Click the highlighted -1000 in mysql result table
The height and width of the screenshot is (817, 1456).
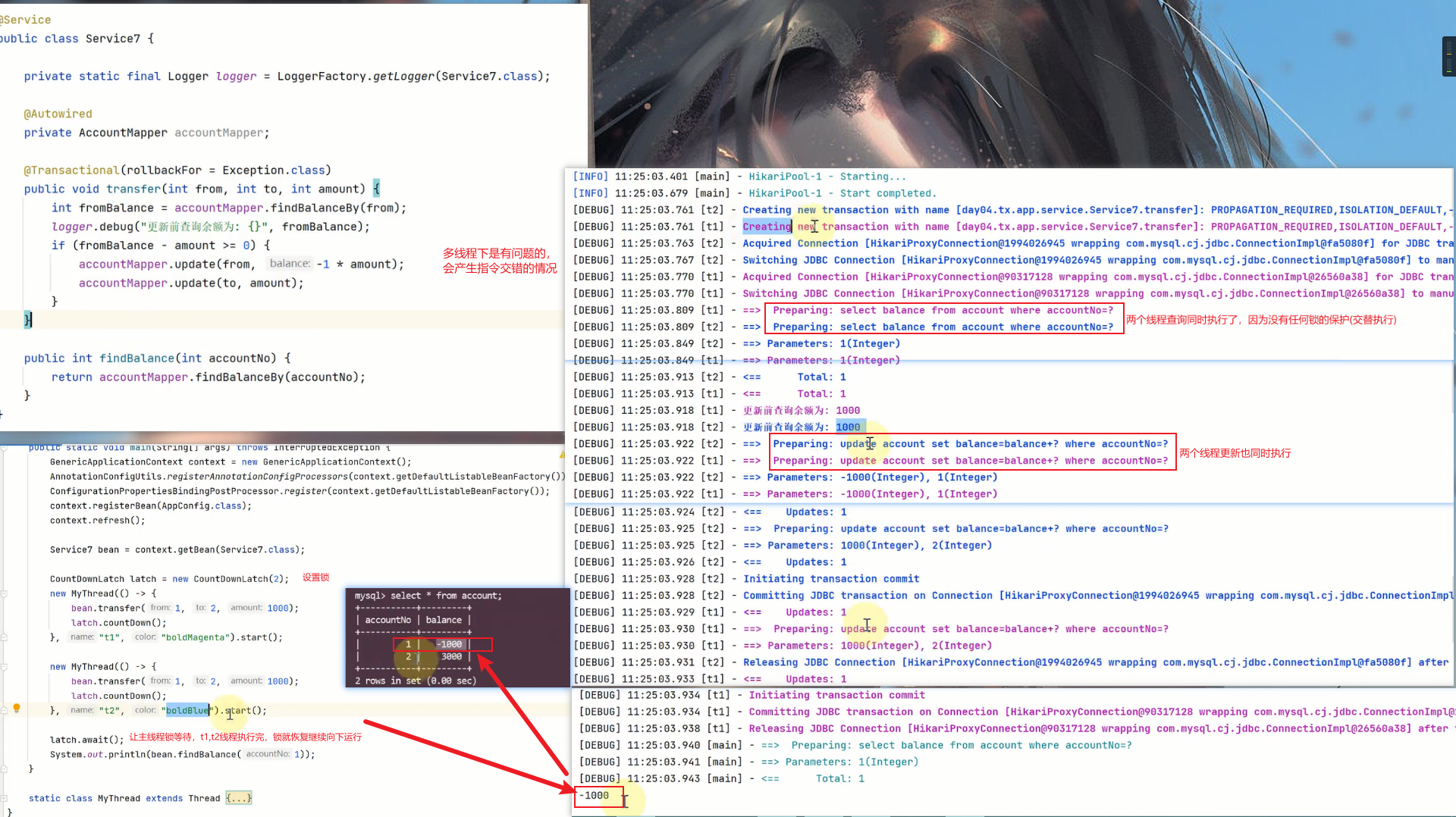click(x=450, y=644)
